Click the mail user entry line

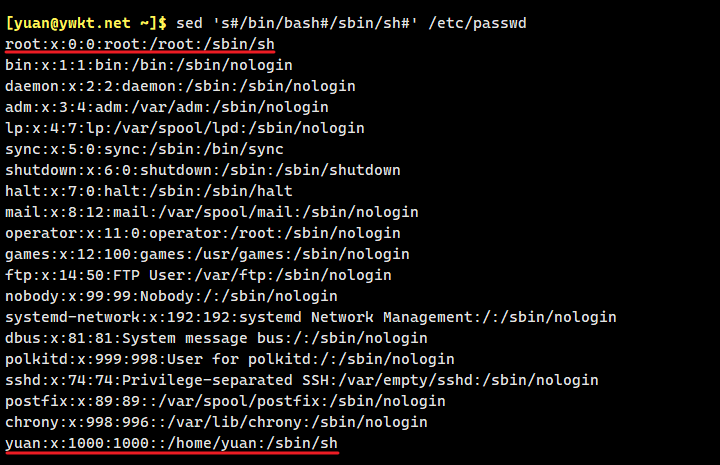pyautogui.click(x=211, y=212)
